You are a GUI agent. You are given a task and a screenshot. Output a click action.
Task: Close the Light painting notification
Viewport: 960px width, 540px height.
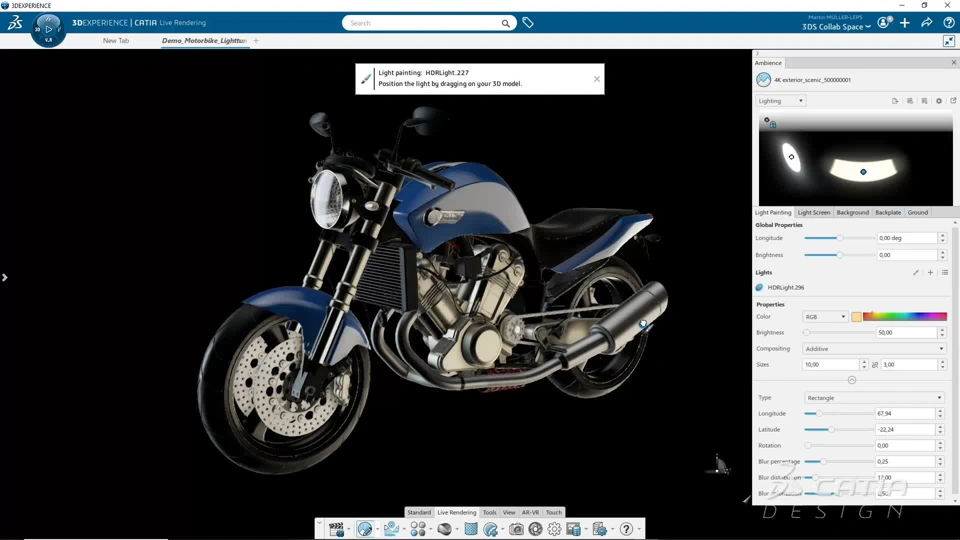pos(596,79)
